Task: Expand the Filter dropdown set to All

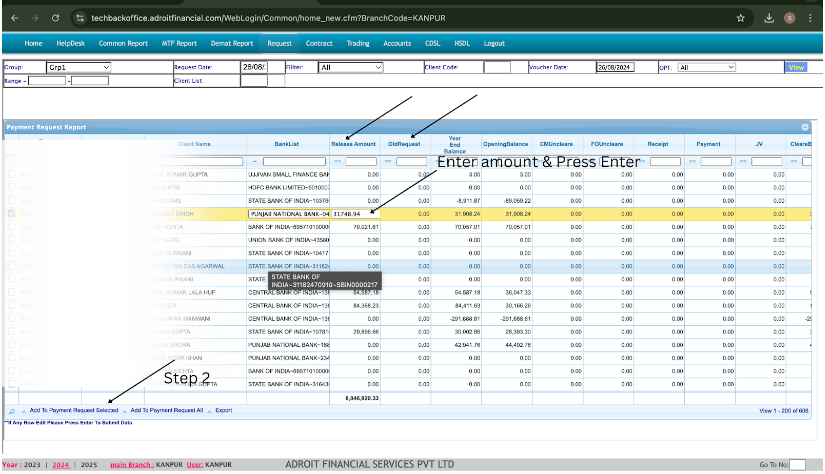Action: click(x=350, y=67)
